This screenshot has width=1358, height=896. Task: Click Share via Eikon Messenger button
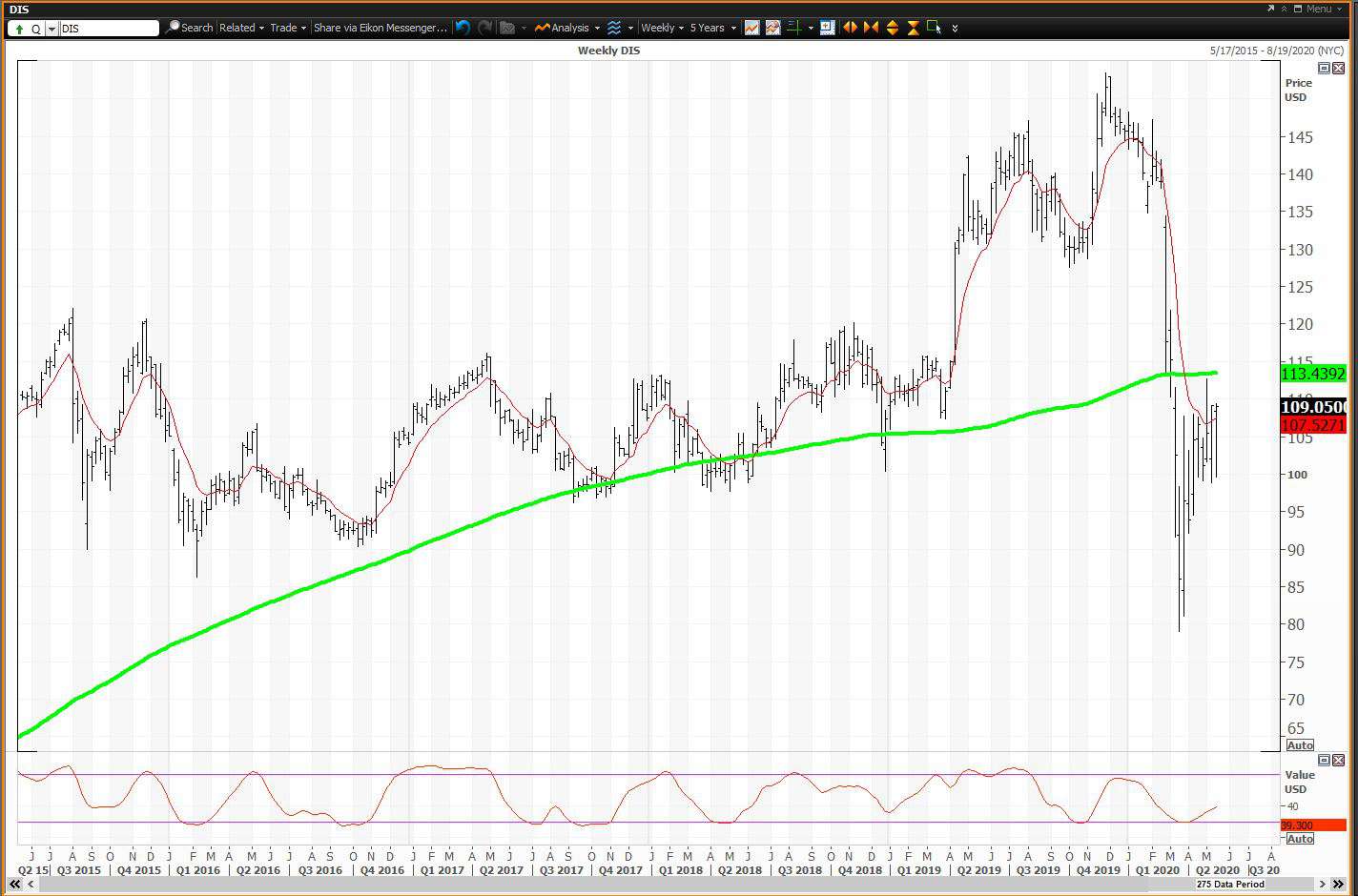click(x=381, y=28)
